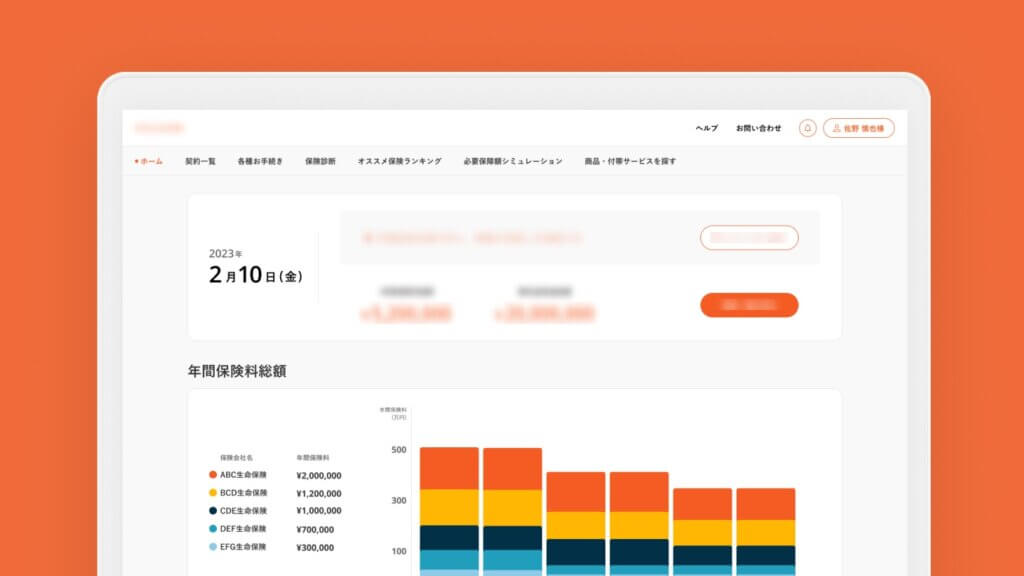The height and width of the screenshot is (576, 1024).
Task: Click the ¥2,000,000 premium value
Action: (319, 475)
